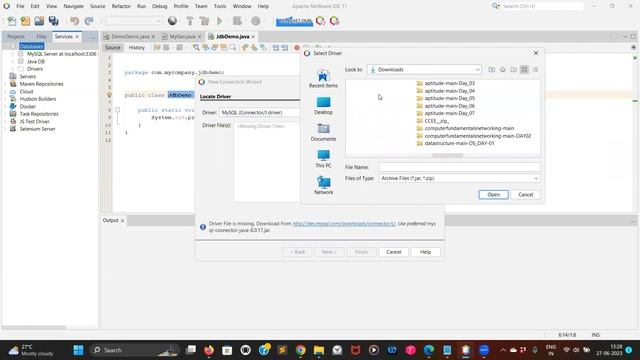This screenshot has height=360, width=640.
Task: Click Redo toolbar icon
Action: [89, 21]
